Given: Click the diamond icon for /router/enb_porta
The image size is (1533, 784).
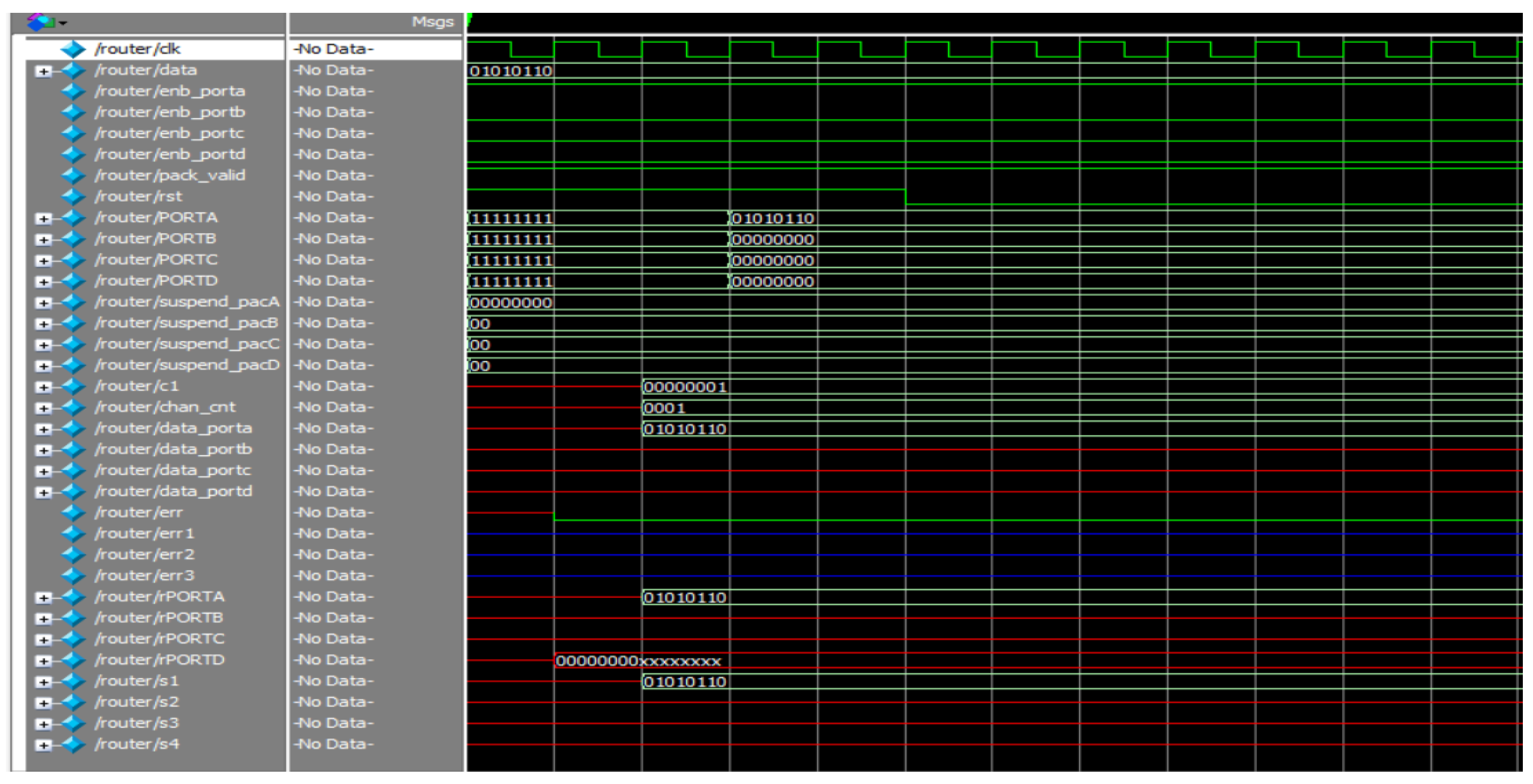Looking at the screenshot, I should 73,91.
